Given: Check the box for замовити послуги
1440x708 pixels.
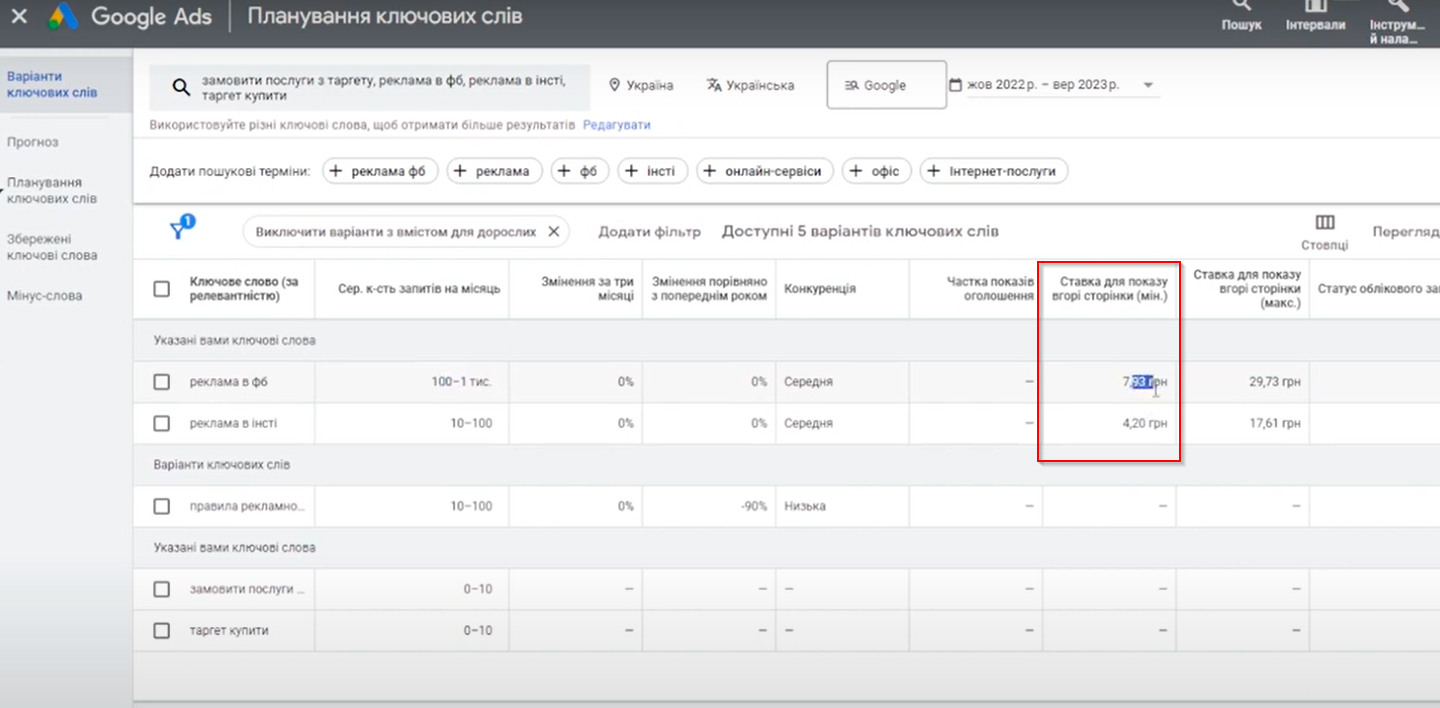Looking at the screenshot, I should [162, 589].
